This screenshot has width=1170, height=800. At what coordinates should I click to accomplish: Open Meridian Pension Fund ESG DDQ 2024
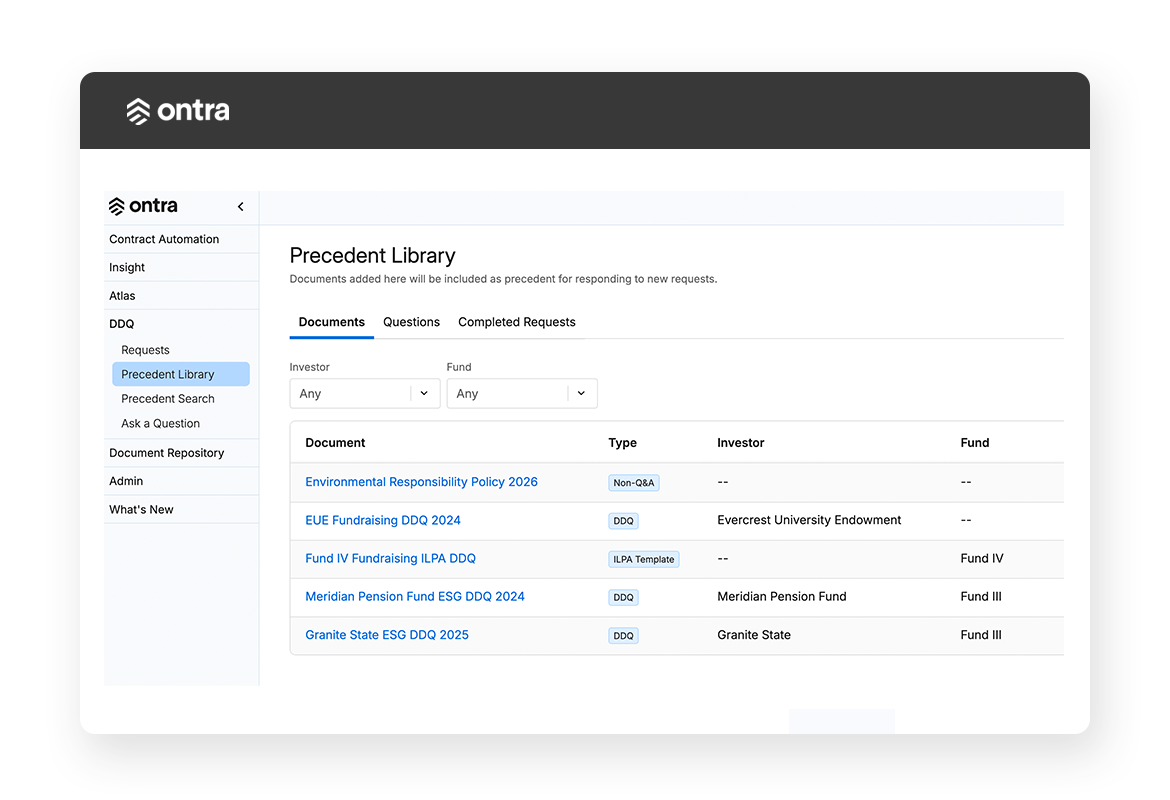[x=415, y=597]
